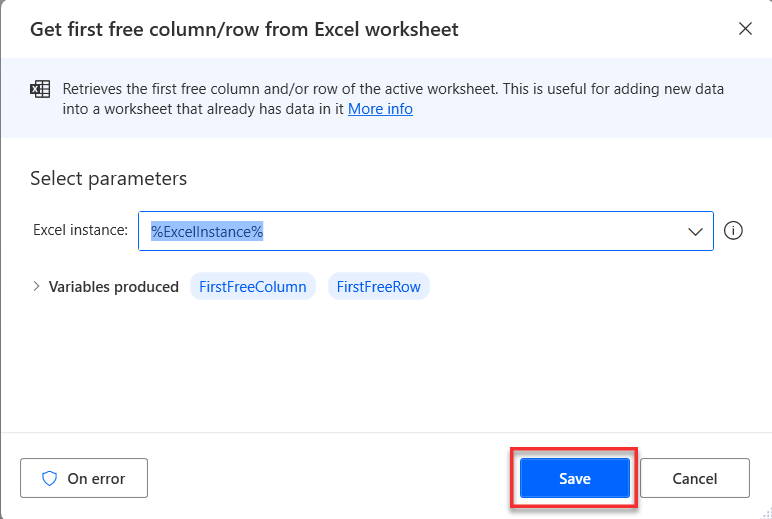
Task: Cancel the dialog
Action: click(x=695, y=478)
